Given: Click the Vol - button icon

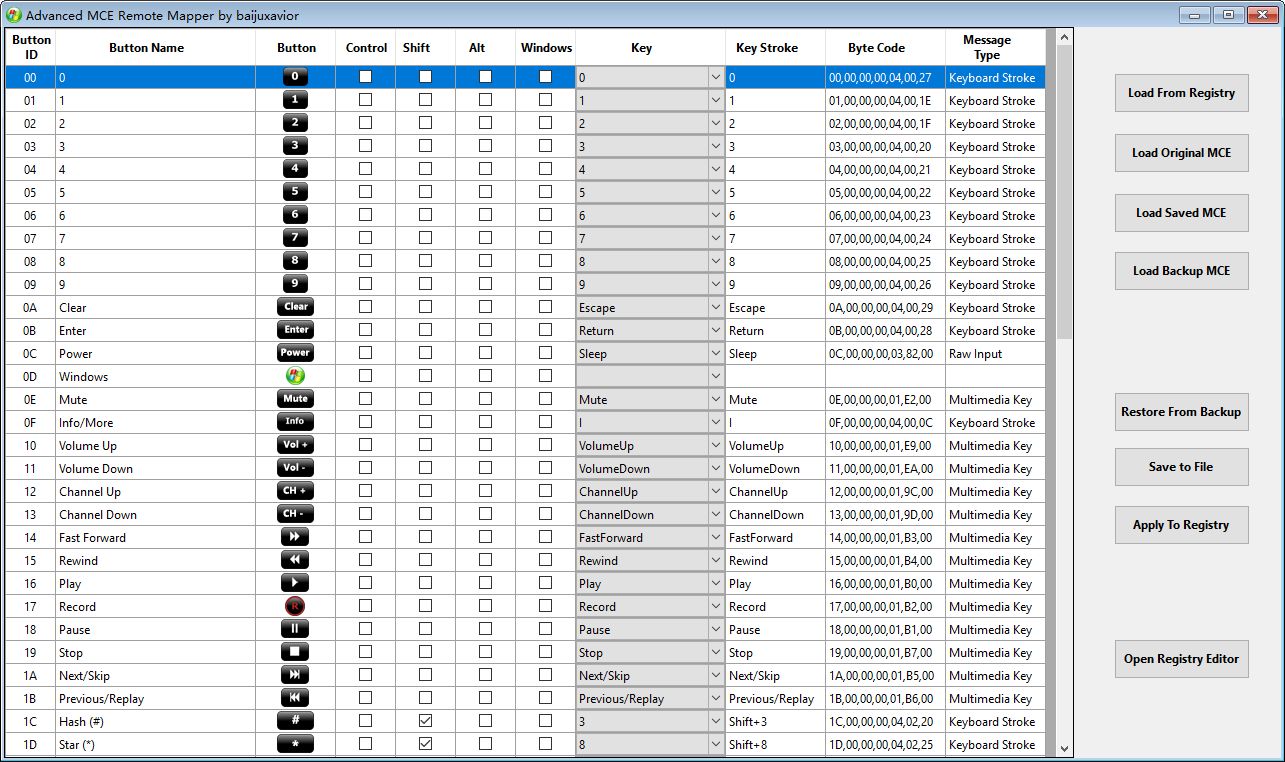Looking at the screenshot, I should [295, 468].
